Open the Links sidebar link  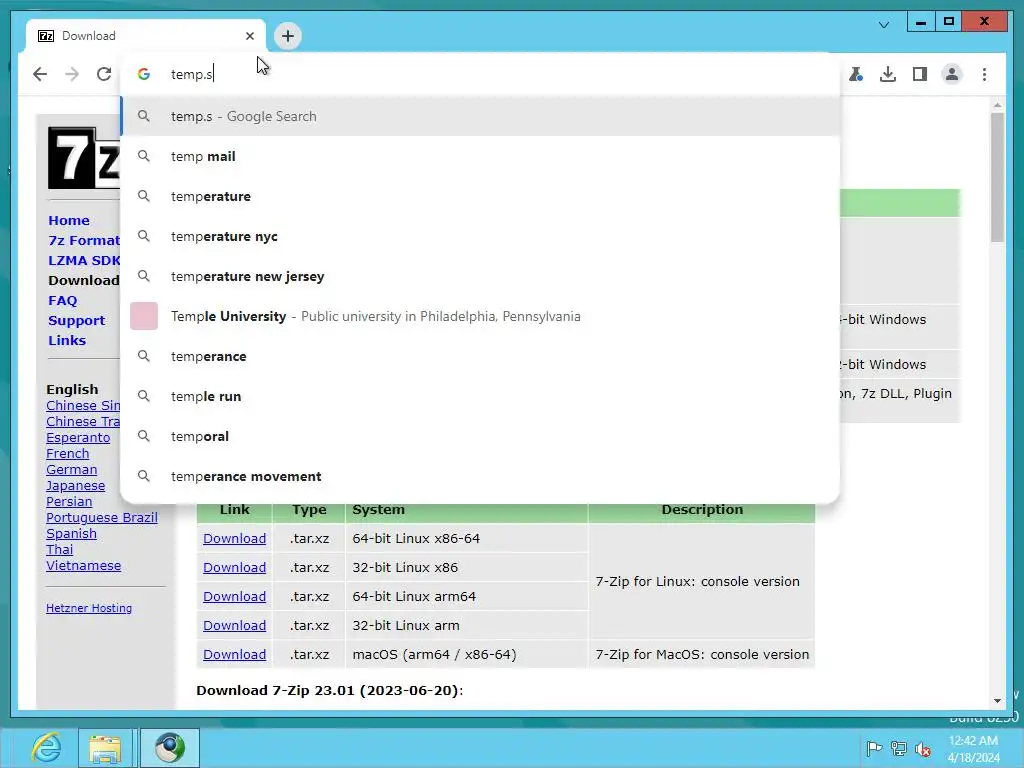click(x=67, y=341)
